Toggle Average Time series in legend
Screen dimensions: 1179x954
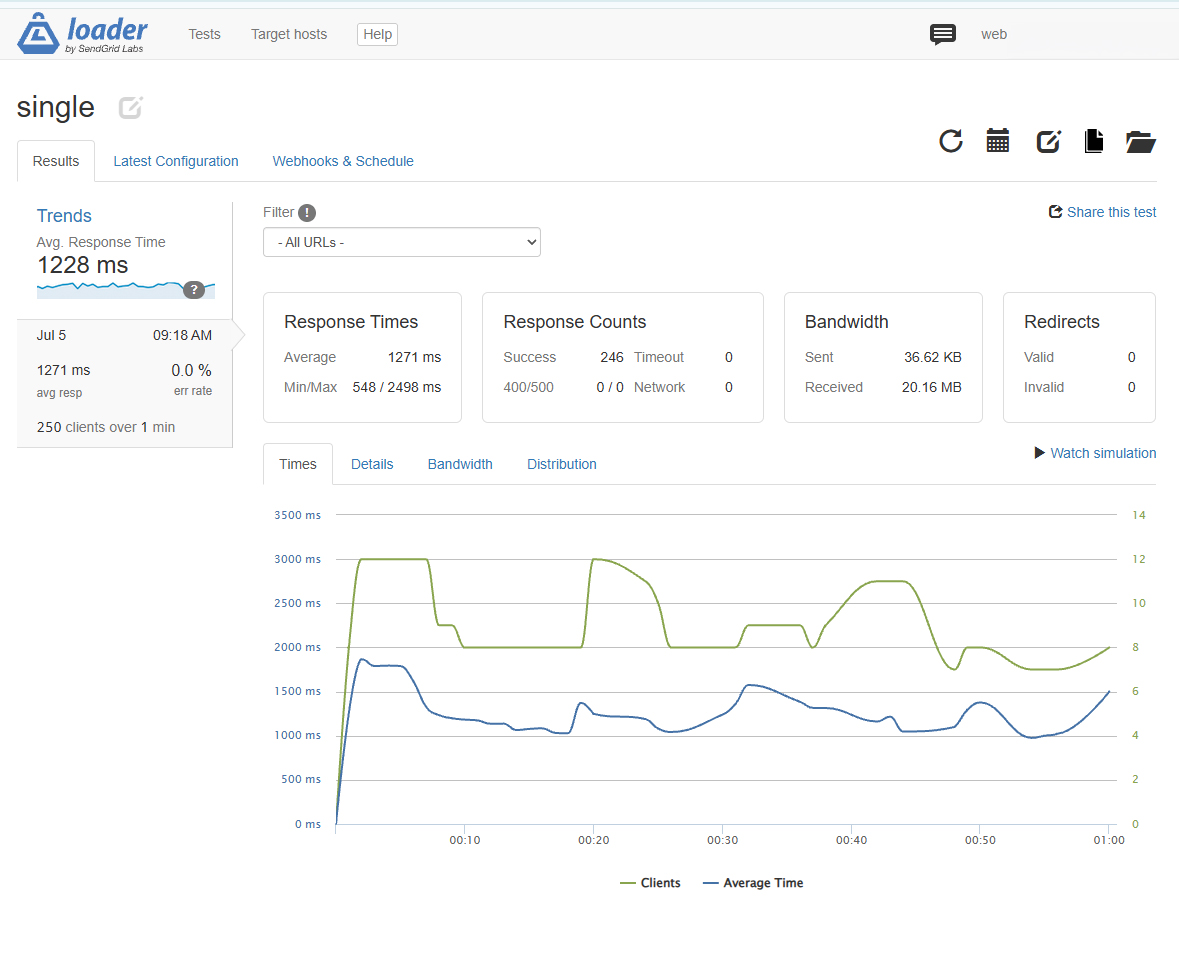tap(753, 883)
